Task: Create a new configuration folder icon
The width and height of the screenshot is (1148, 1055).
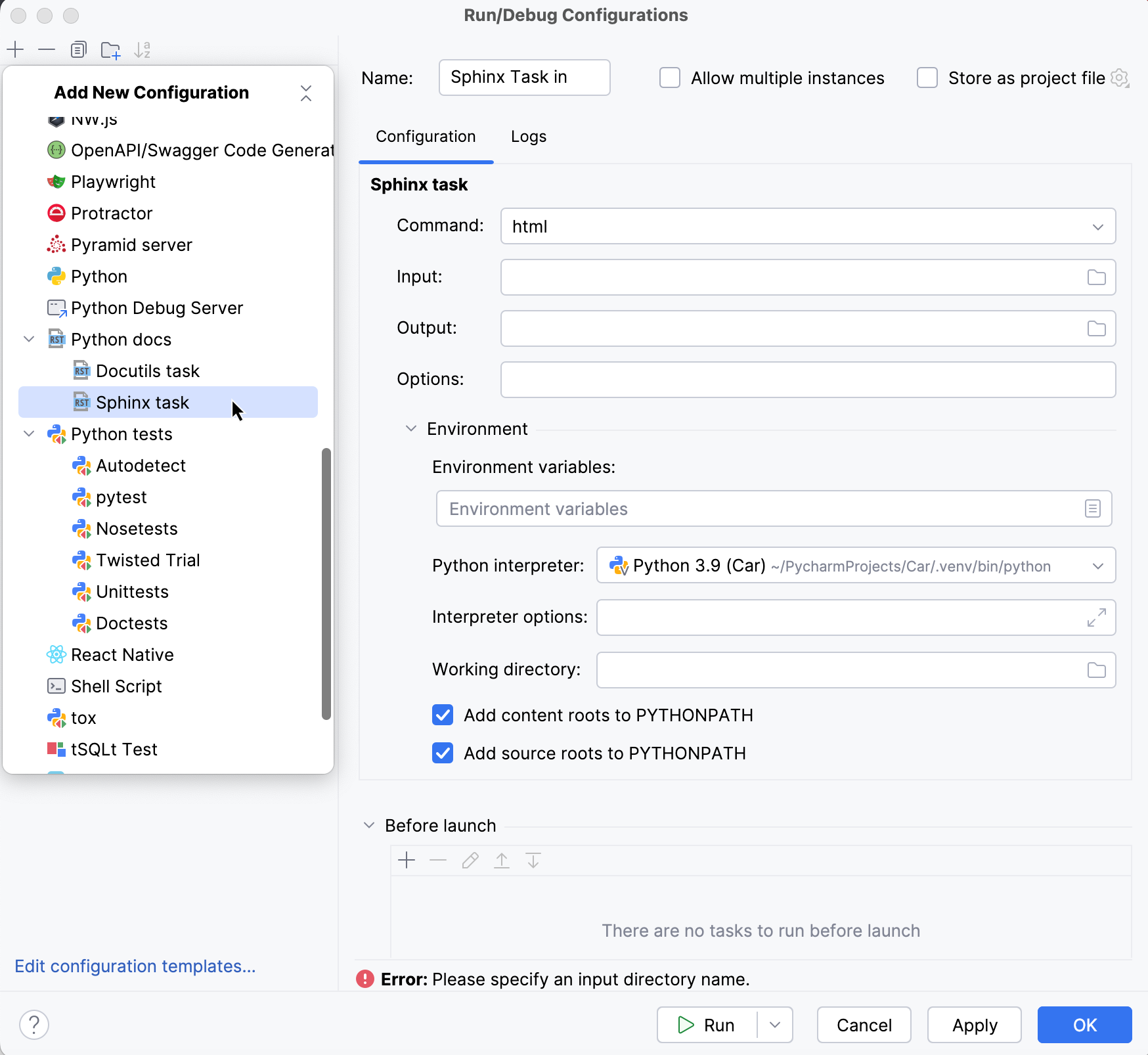Action: pyautogui.click(x=110, y=49)
